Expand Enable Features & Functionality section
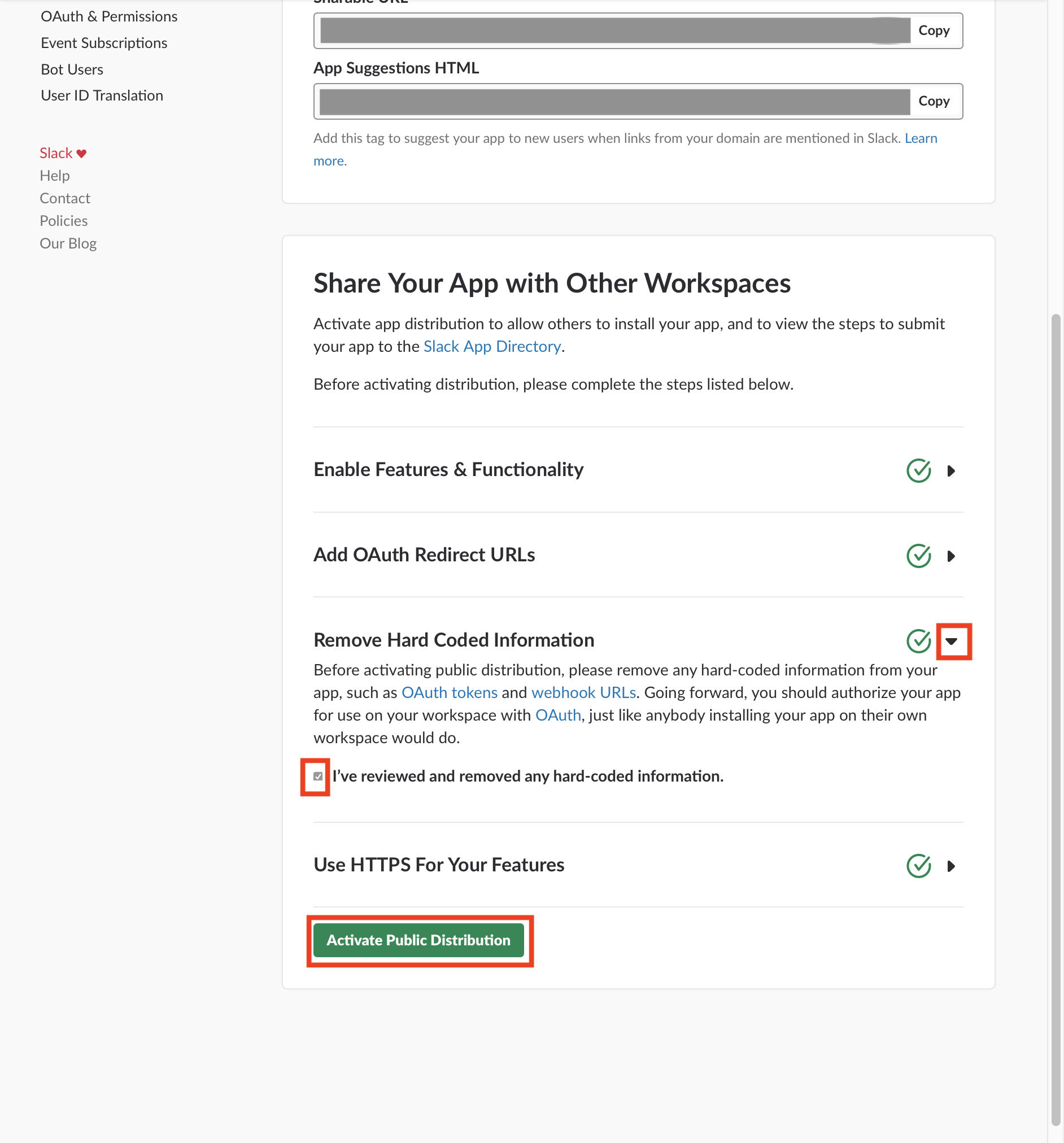 (x=951, y=471)
